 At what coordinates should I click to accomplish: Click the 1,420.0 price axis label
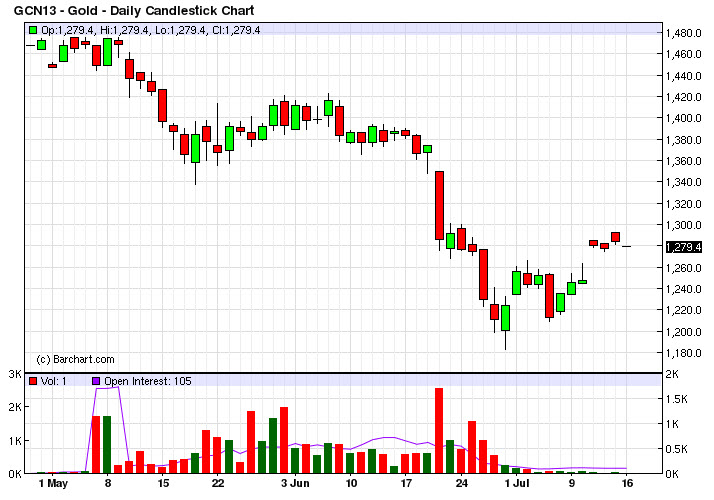pyautogui.click(x=683, y=97)
